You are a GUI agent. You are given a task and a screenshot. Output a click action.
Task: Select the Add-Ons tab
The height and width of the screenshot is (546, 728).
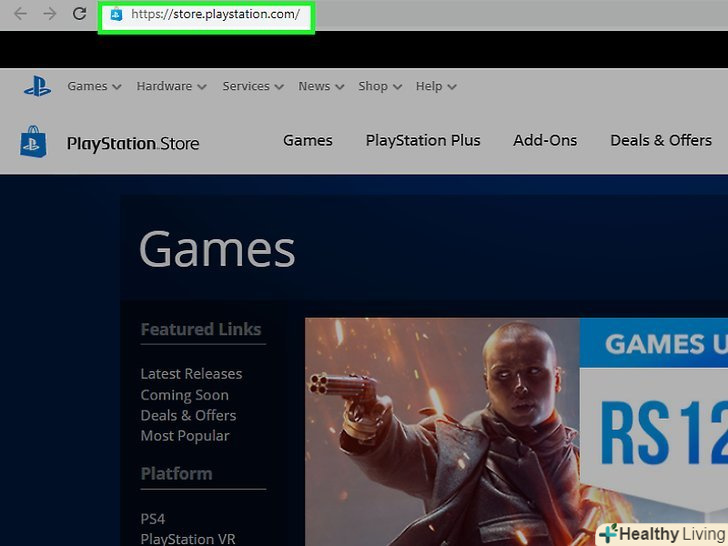pyautogui.click(x=545, y=140)
